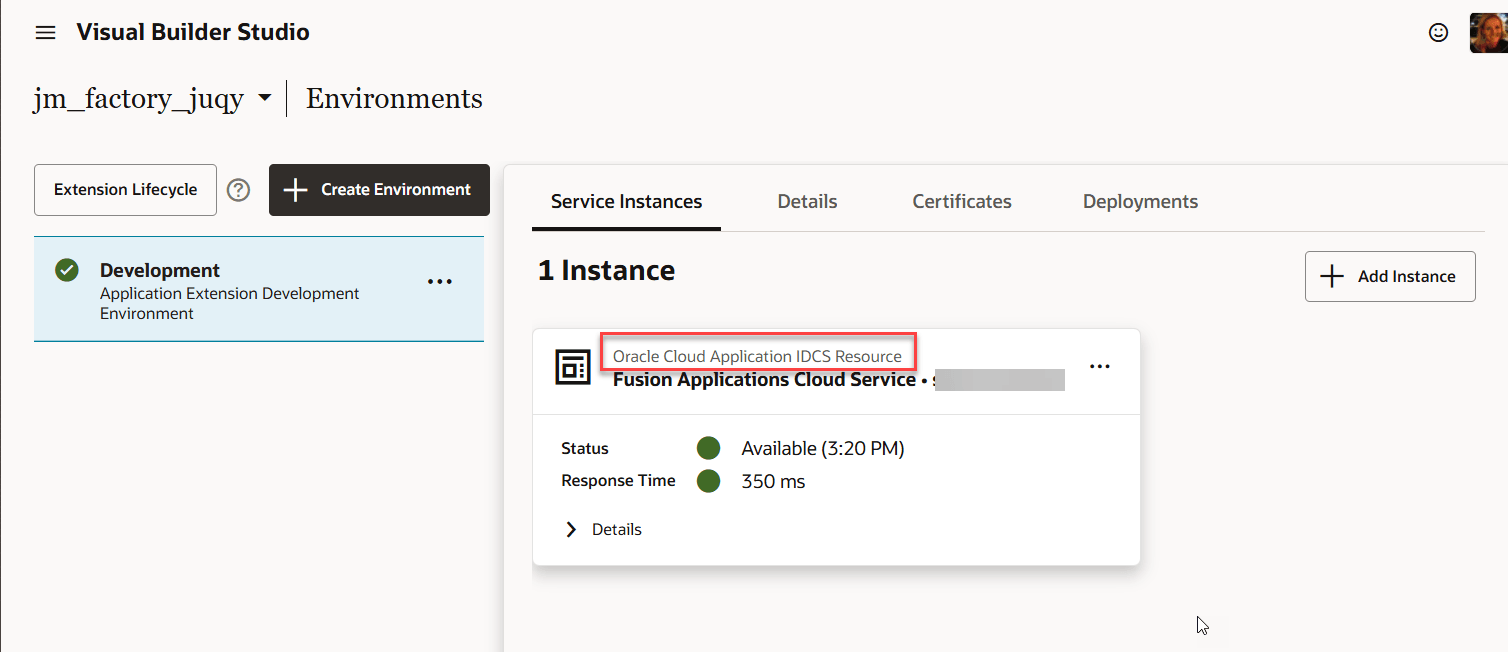Click the Extension Lifecycle button

click(x=125, y=190)
